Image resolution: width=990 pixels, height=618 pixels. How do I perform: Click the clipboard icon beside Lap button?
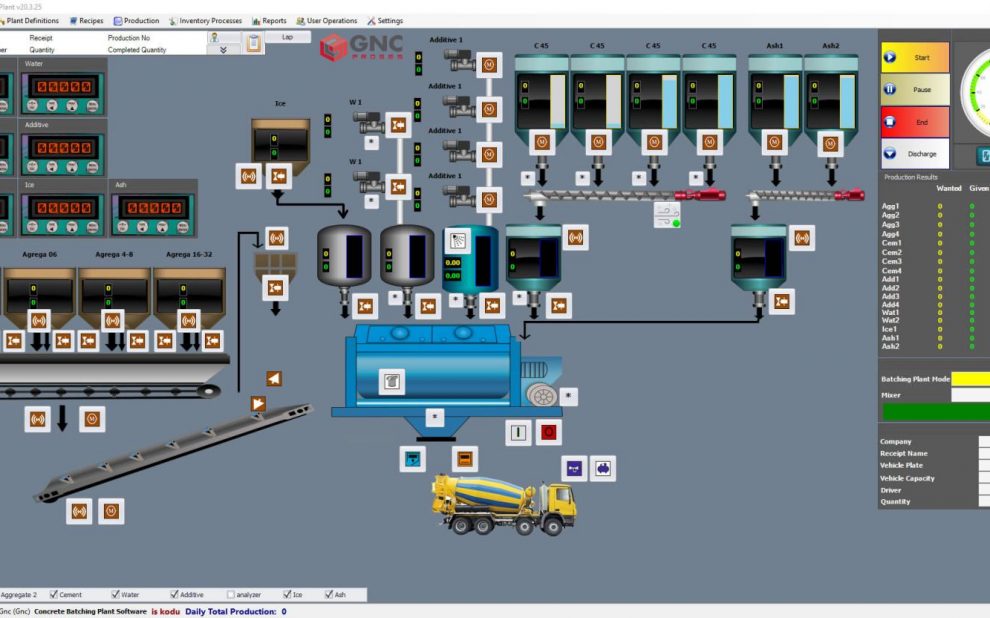[254, 43]
